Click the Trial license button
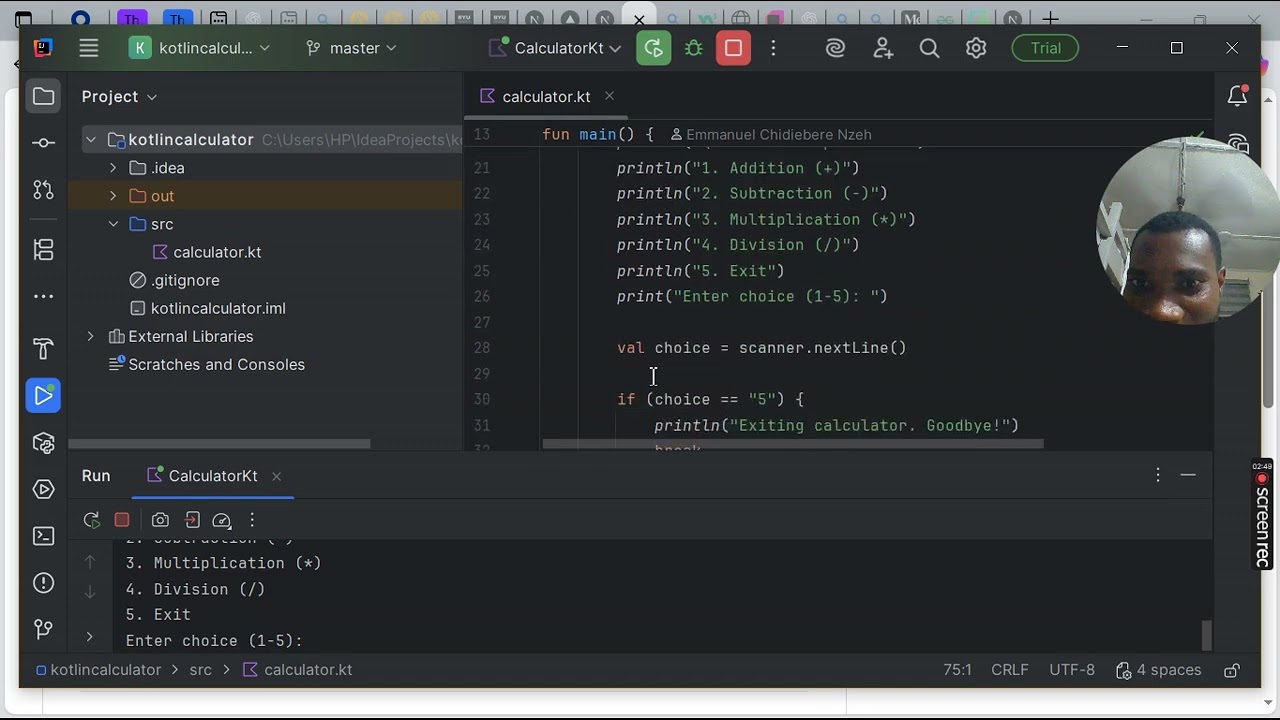The image size is (1280, 720). tap(1045, 48)
